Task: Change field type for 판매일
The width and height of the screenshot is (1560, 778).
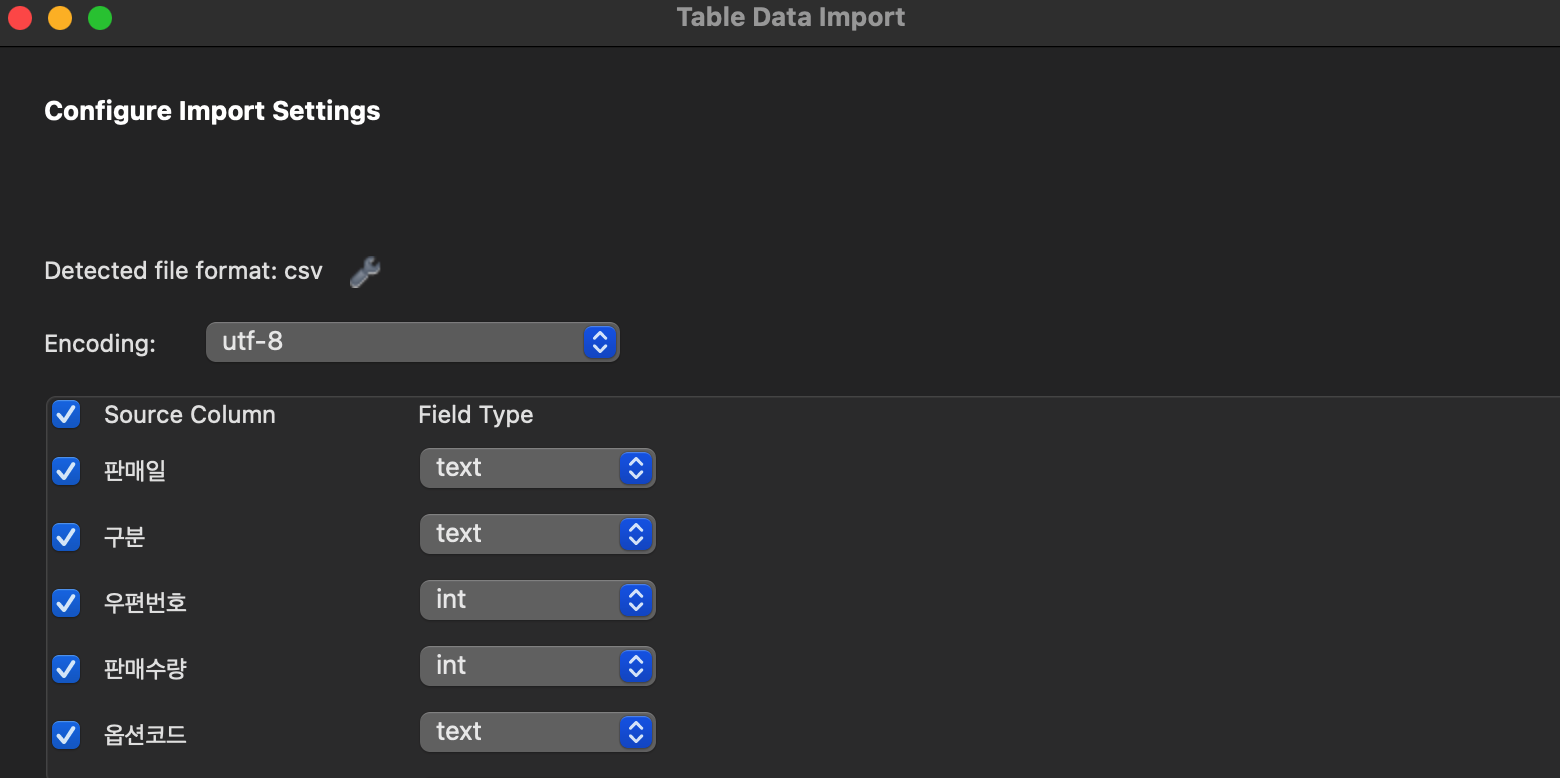Action: (537, 468)
